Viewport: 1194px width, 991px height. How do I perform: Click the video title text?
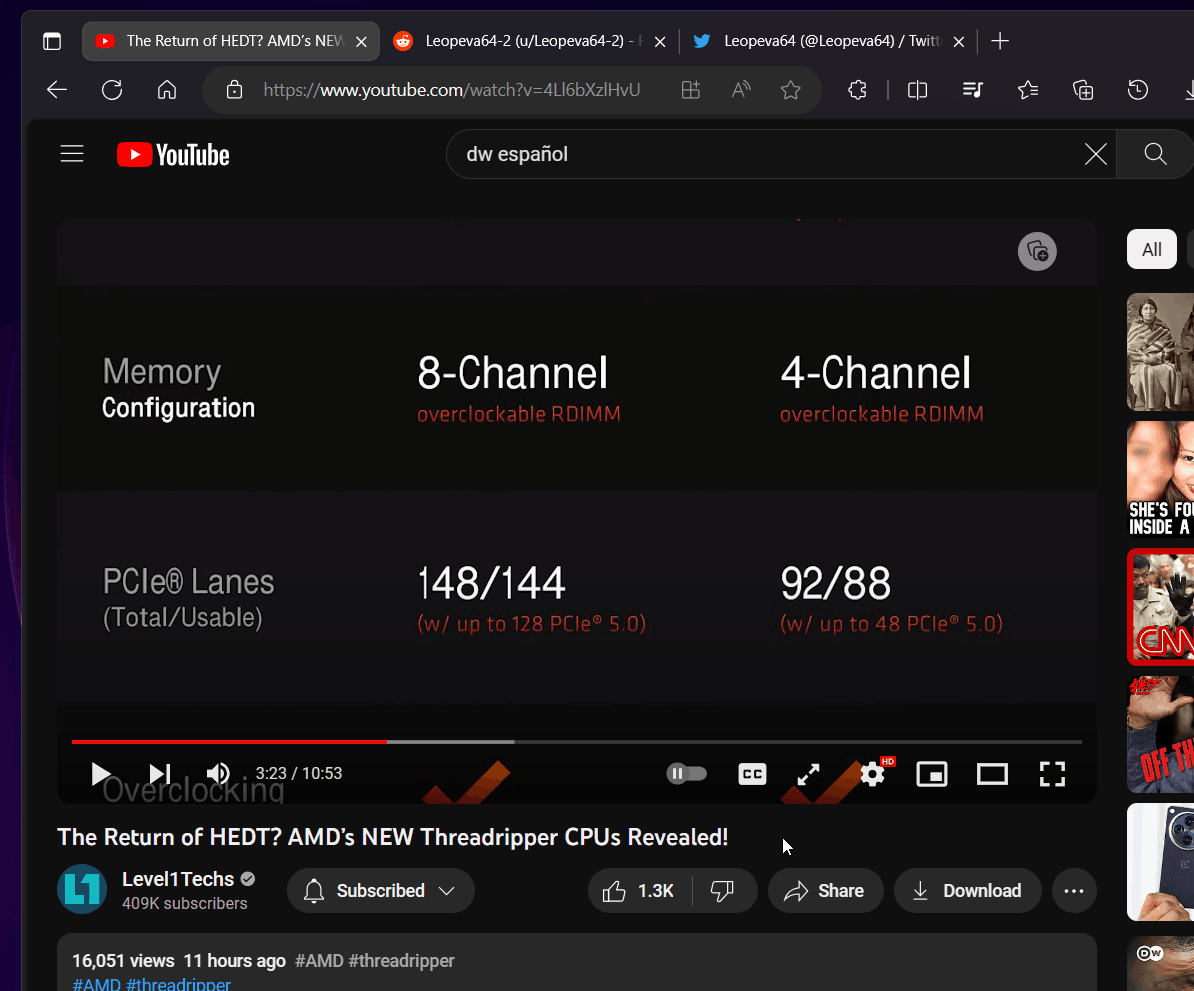[x=393, y=837]
